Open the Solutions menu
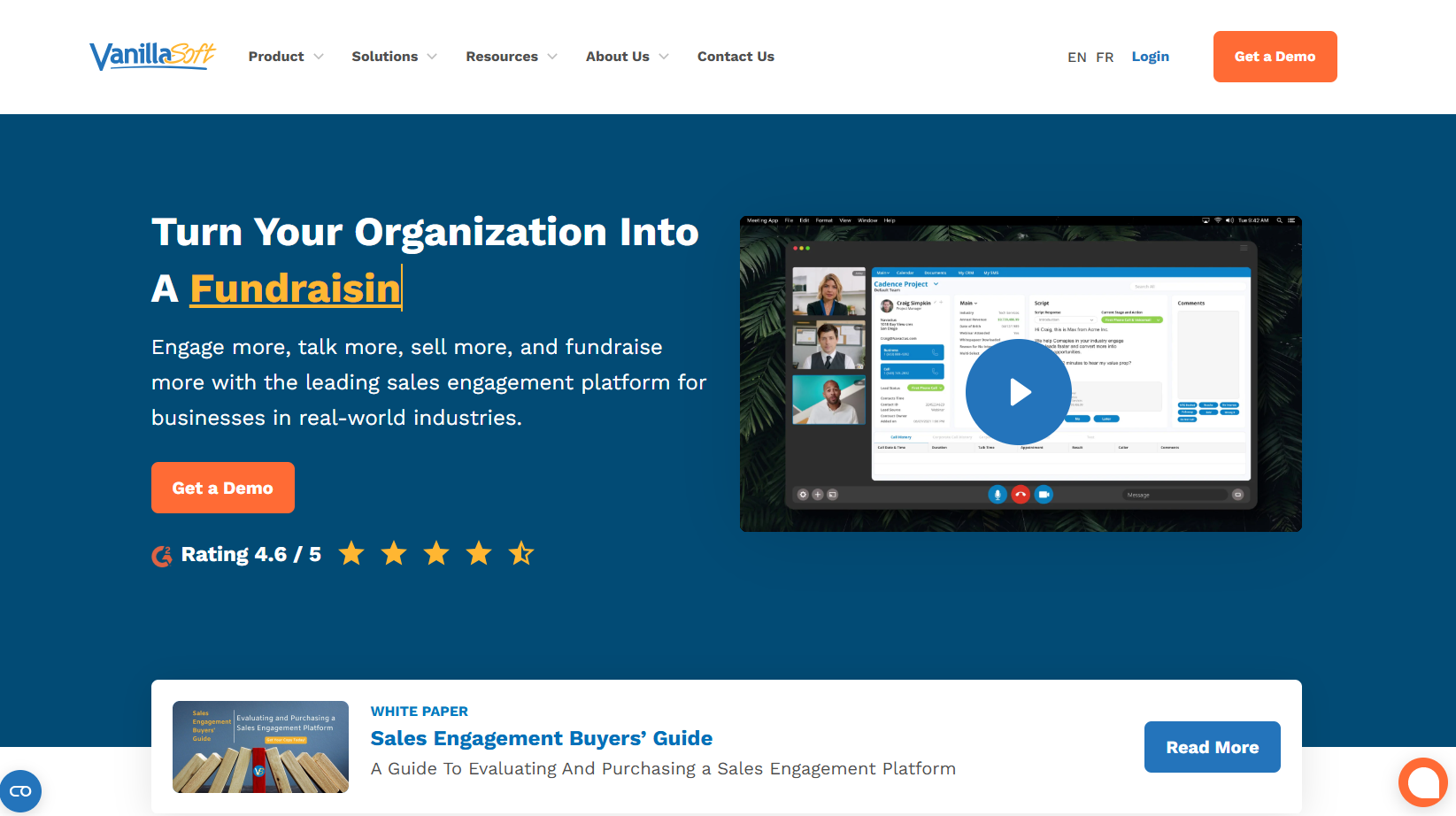This screenshot has height=816, width=1456. (384, 57)
